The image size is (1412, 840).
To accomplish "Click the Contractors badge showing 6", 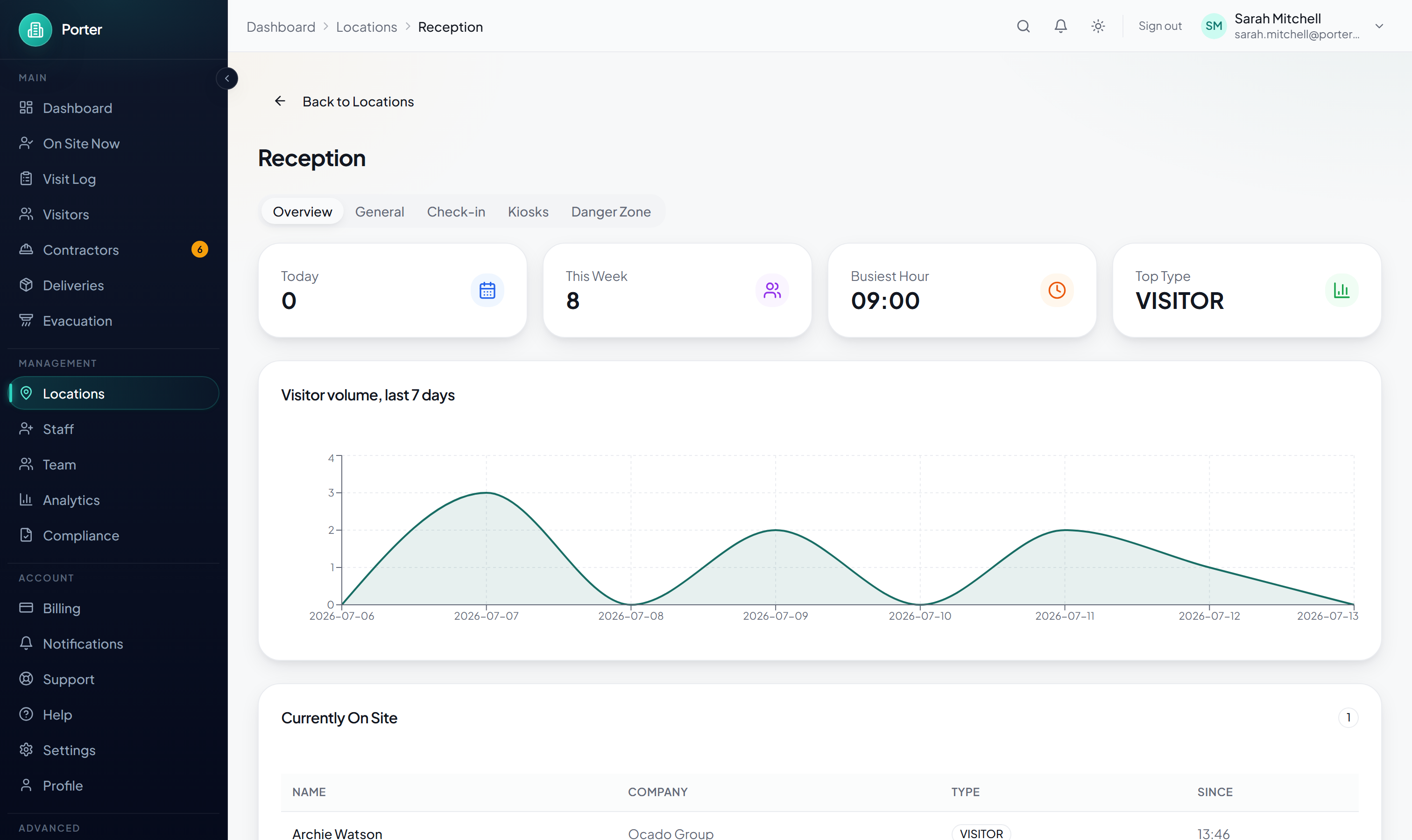I will [199, 250].
